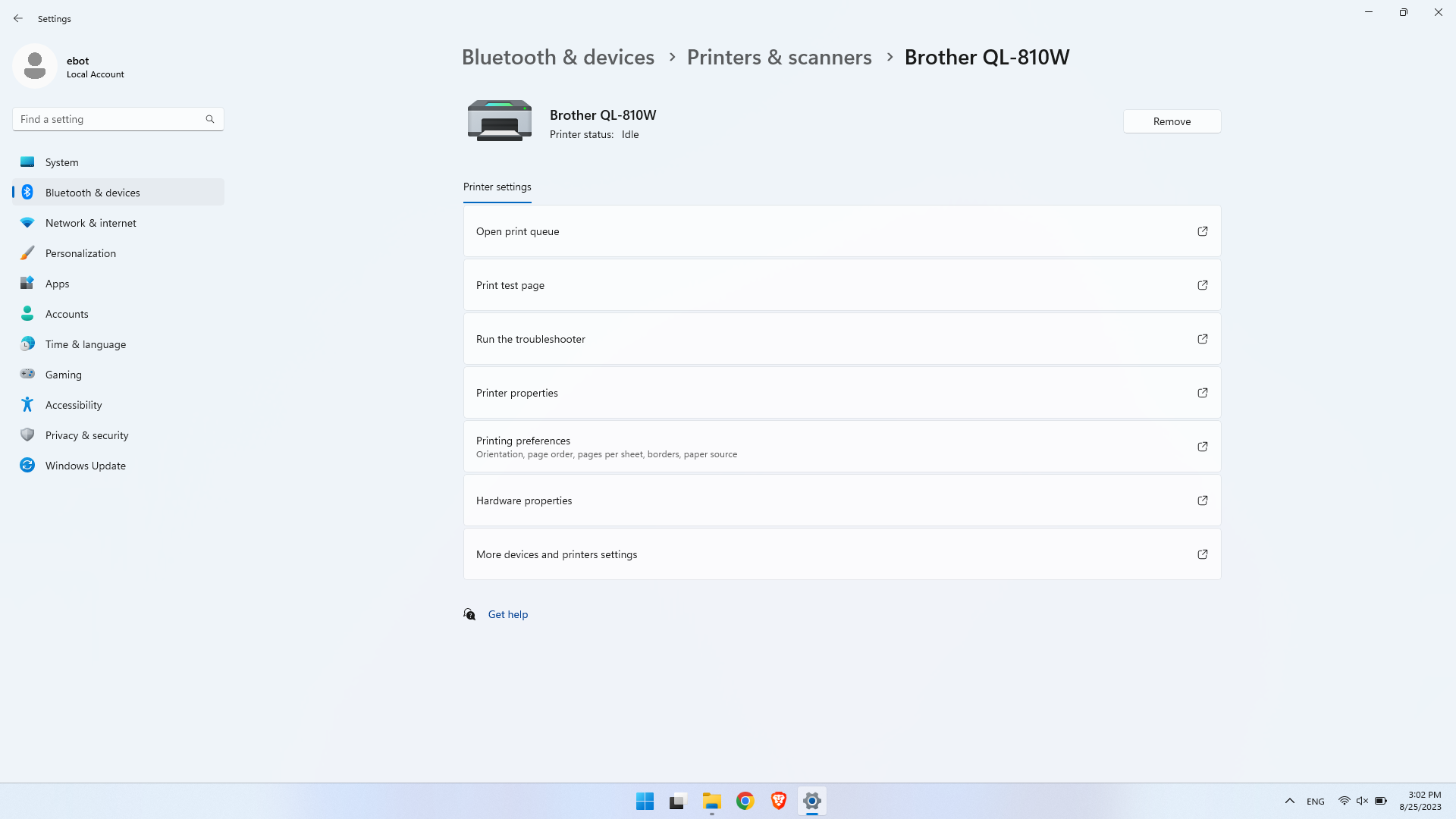
Task: Click the Bluetooth icon in sidebar
Action: tap(27, 192)
